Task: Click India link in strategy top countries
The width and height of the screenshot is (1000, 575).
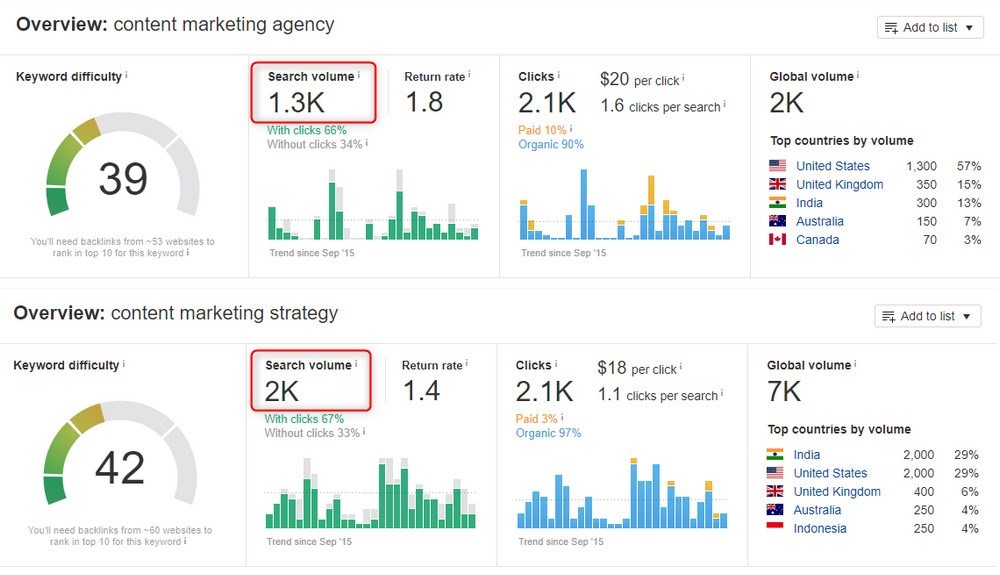Action: point(806,455)
